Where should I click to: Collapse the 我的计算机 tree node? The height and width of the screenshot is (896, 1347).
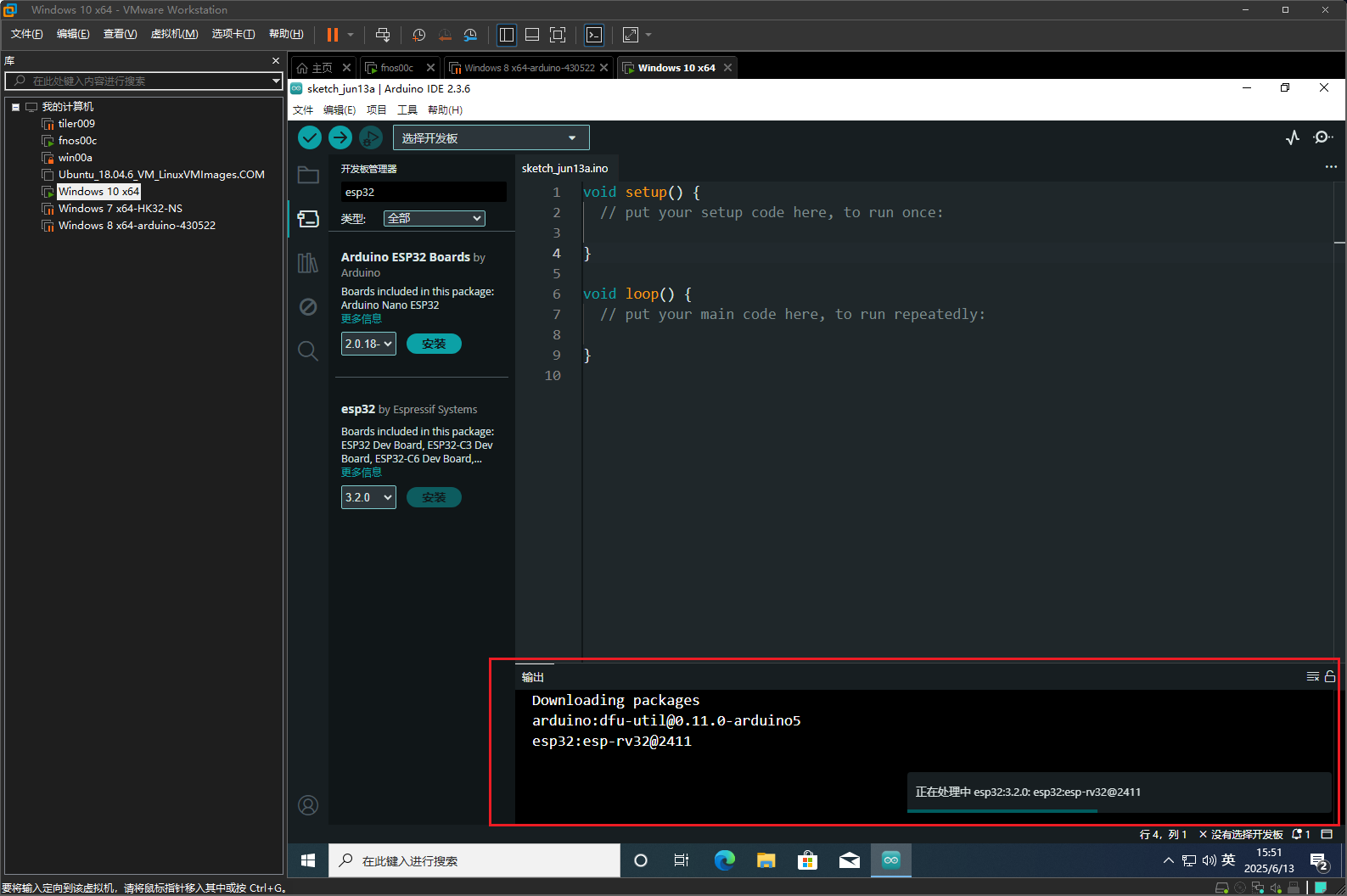(x=15, y=107)
